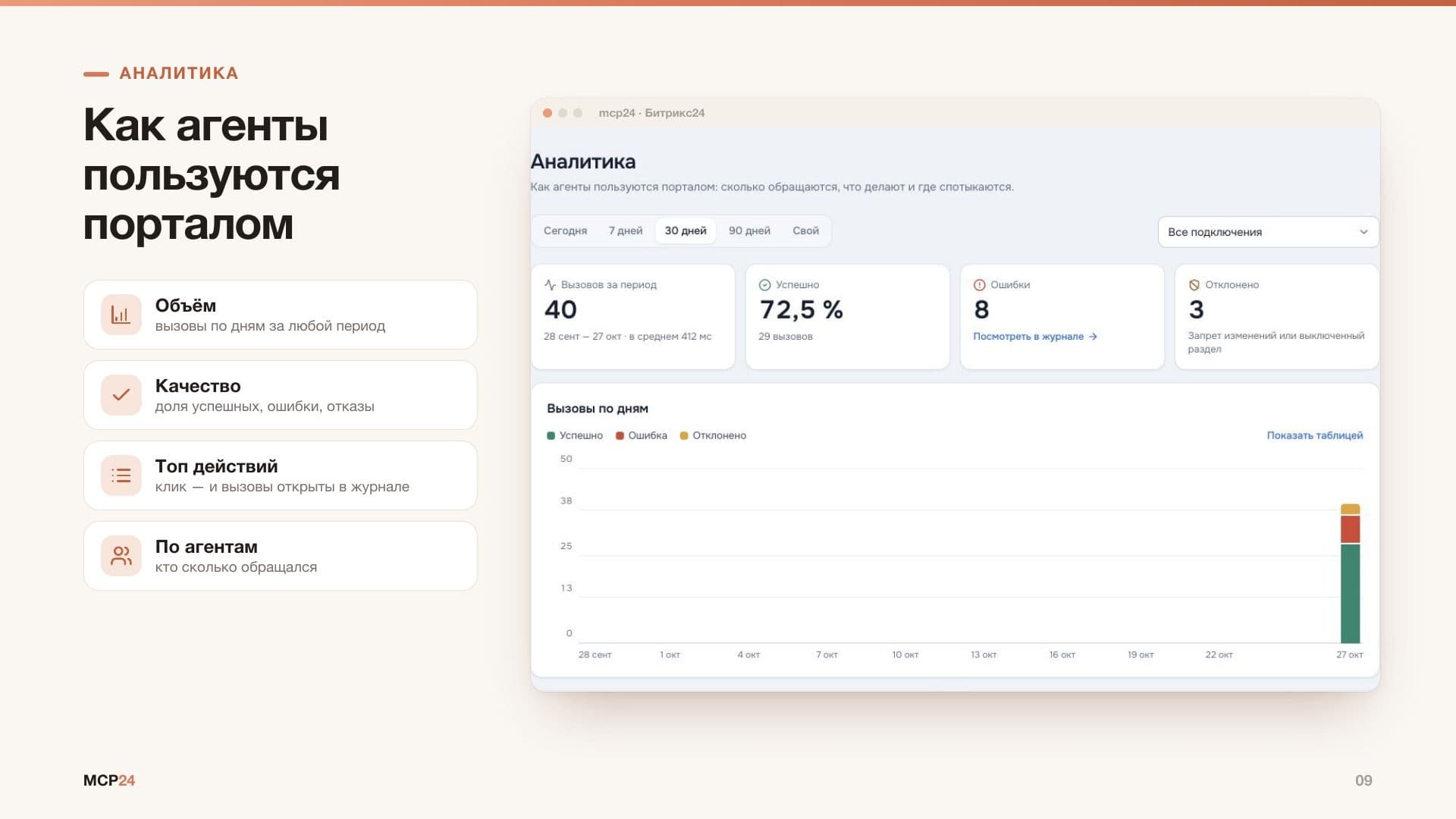Click the alert icon next to Ошибки
Screen dimensions: 1456x819
pos(980,285)
